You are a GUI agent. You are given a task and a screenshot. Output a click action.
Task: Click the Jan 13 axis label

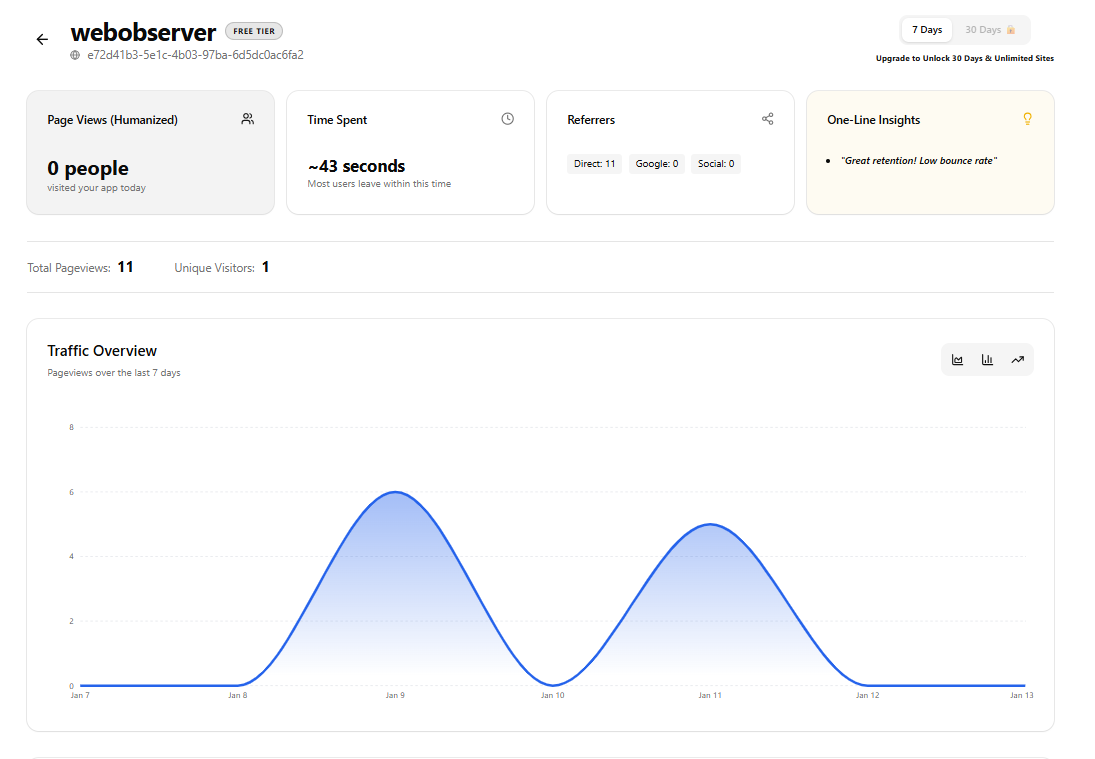click(x=1022, y=695)
